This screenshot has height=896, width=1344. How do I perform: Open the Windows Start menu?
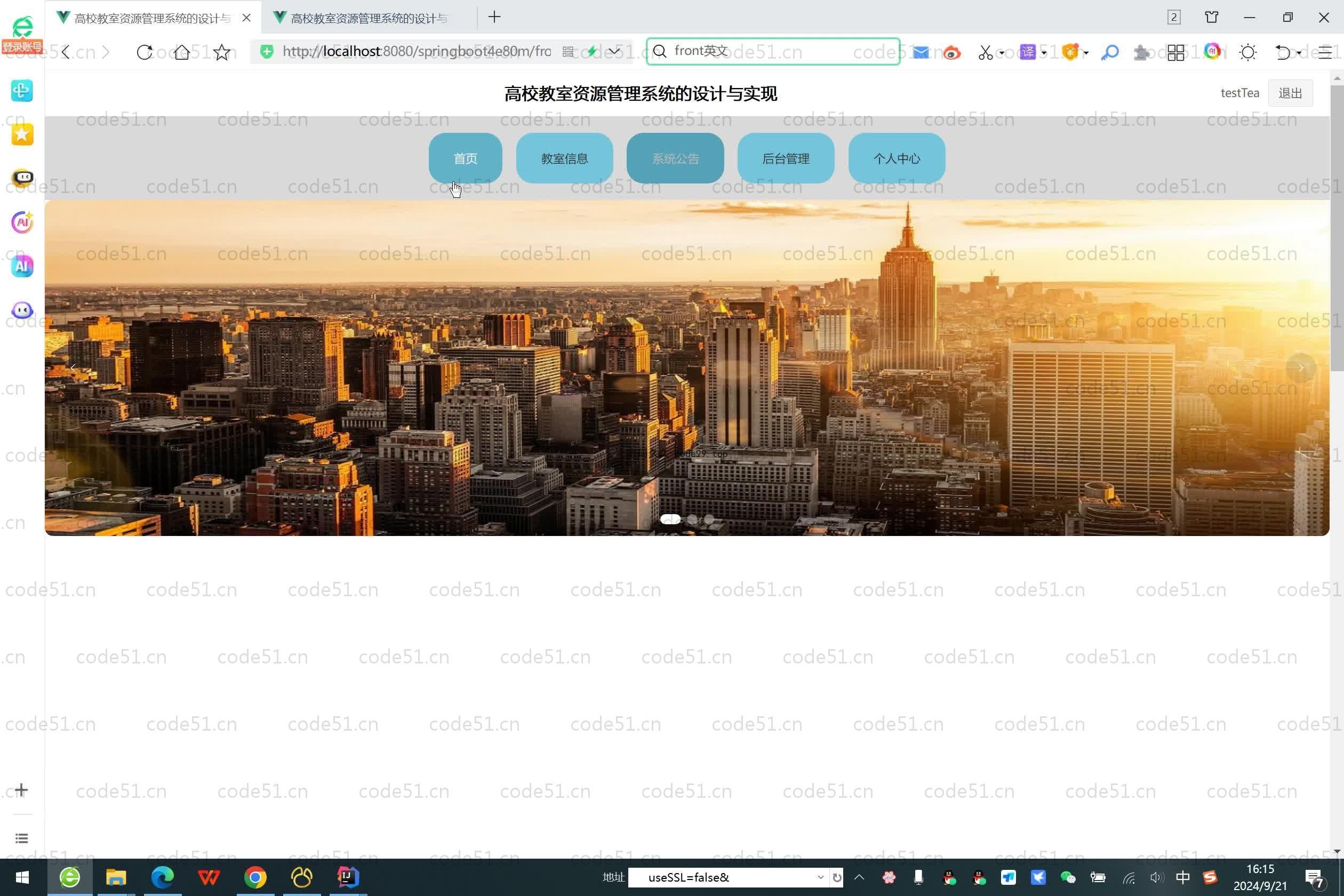(22, 877)
